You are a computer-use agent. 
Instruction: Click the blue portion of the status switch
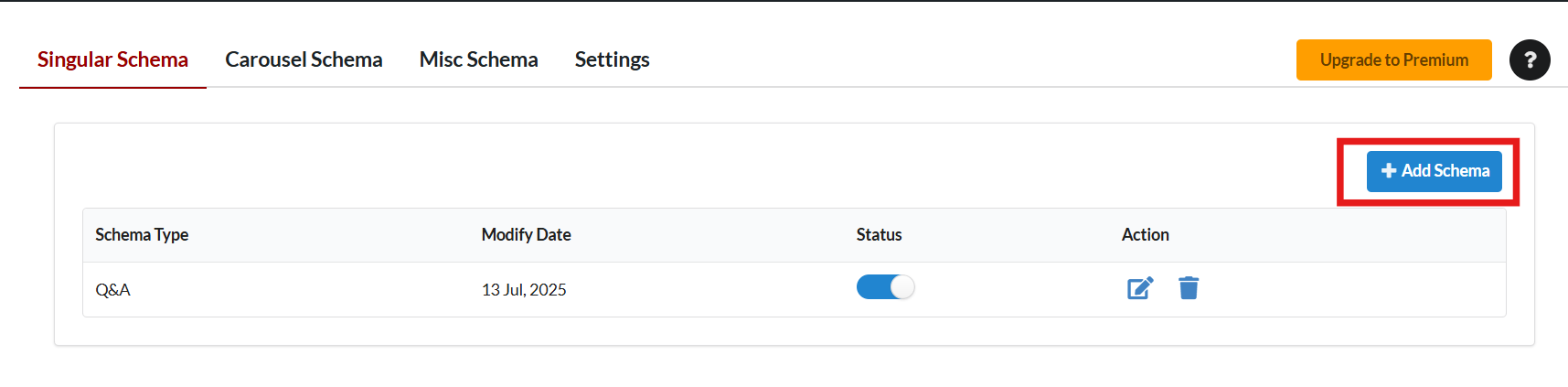(x=873, y=287)
